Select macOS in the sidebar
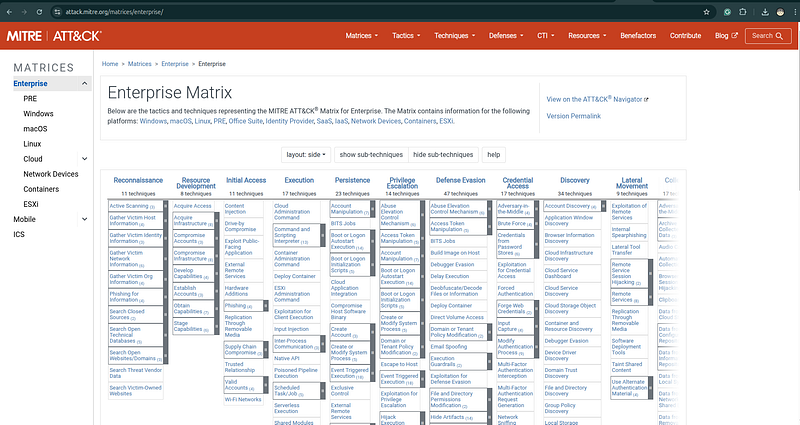The image size is (800, 425). tap(35, 129)
